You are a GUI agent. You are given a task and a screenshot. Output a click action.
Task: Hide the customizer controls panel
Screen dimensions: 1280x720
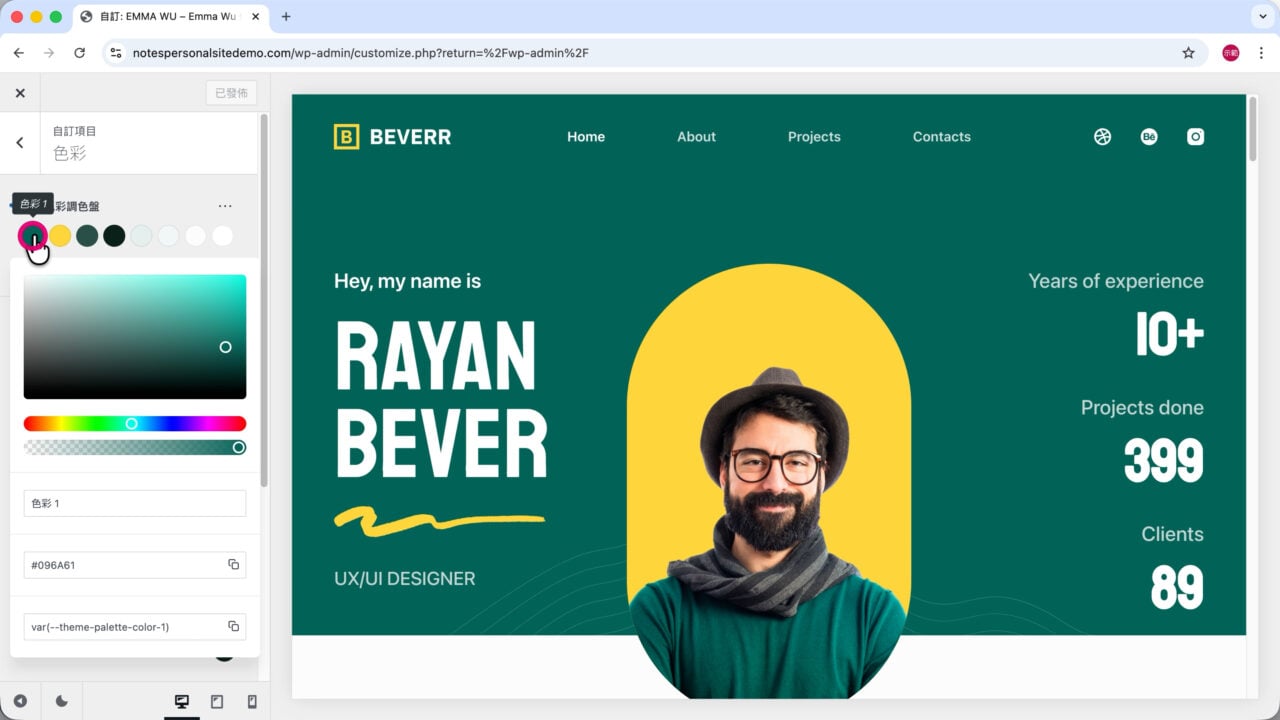(x=20, y=702)
